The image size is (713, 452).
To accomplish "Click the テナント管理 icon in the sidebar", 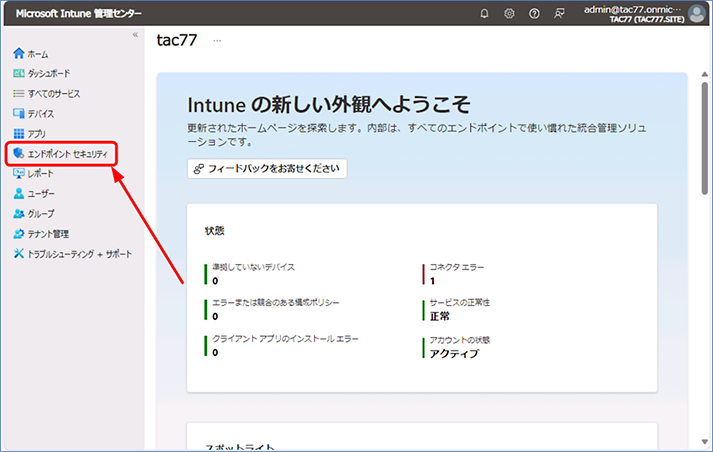I will 19,233.
